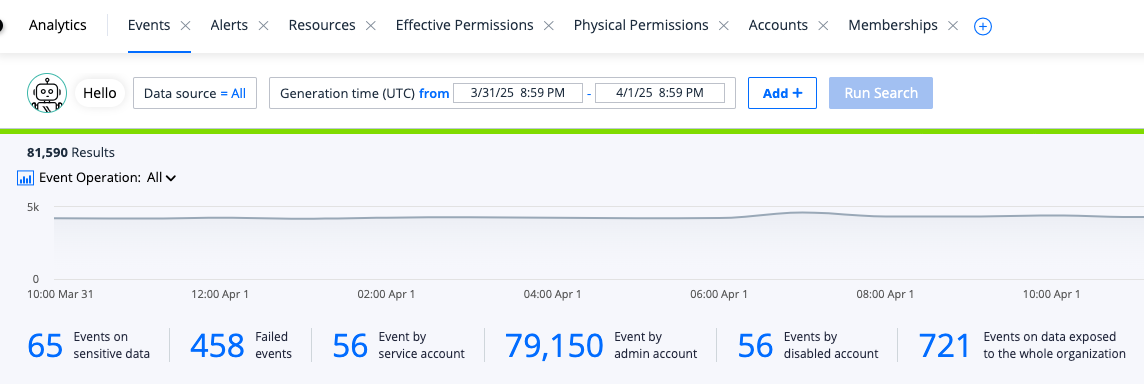Close the Physical Permissions tab
1144x384 pixels.
724,26
